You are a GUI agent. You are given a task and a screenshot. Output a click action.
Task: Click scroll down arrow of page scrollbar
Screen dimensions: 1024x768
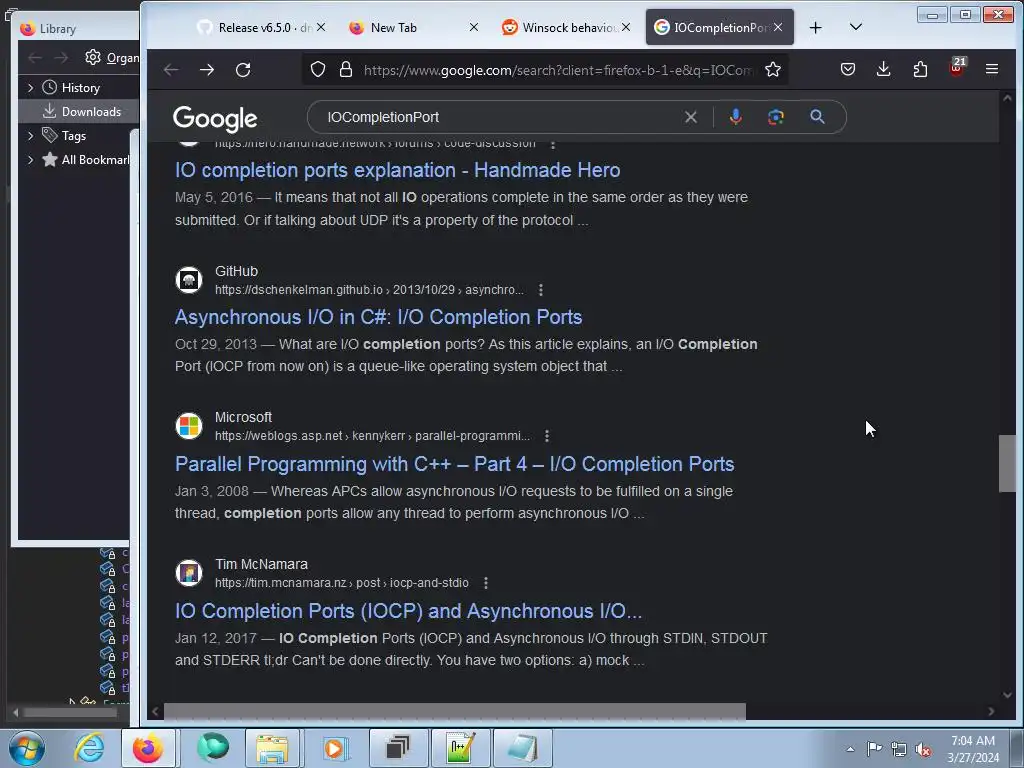1007,695
